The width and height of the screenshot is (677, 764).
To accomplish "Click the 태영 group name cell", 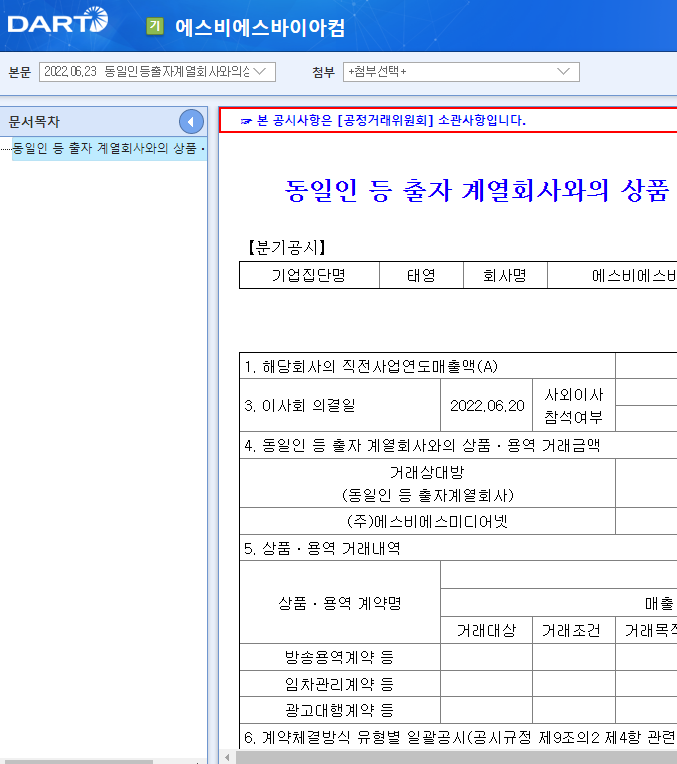I will pyautogui.click(x=421, y=276).
